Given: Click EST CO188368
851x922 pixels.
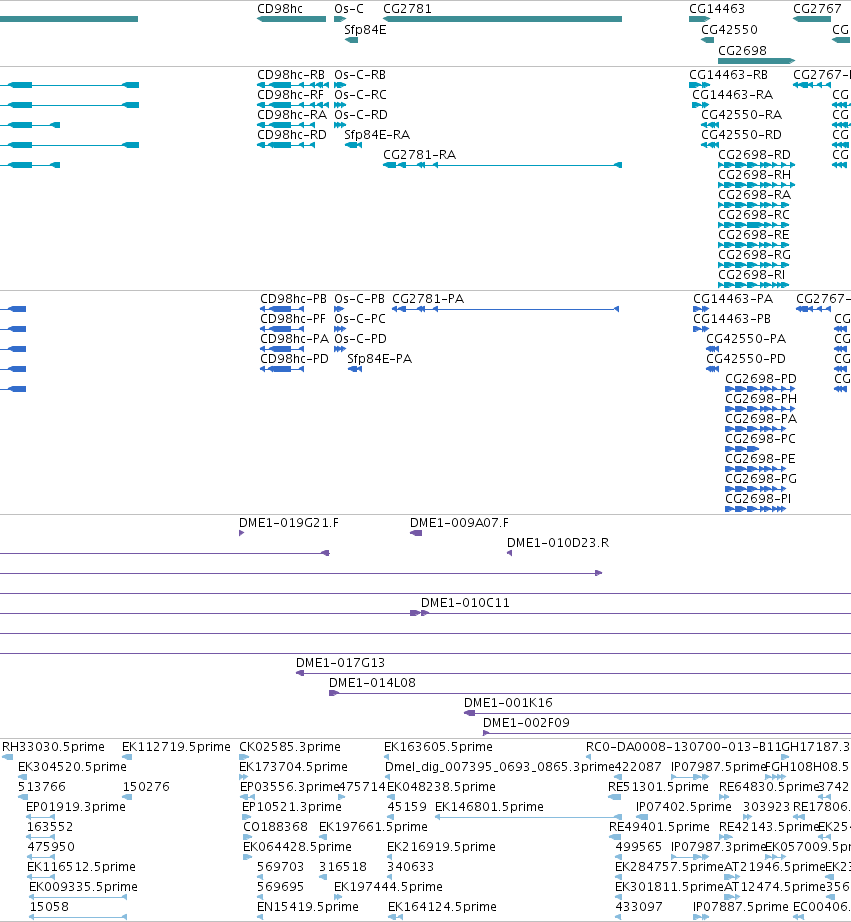Looking at the screenshot, I should pyautogui.click(x=275, y=827).
